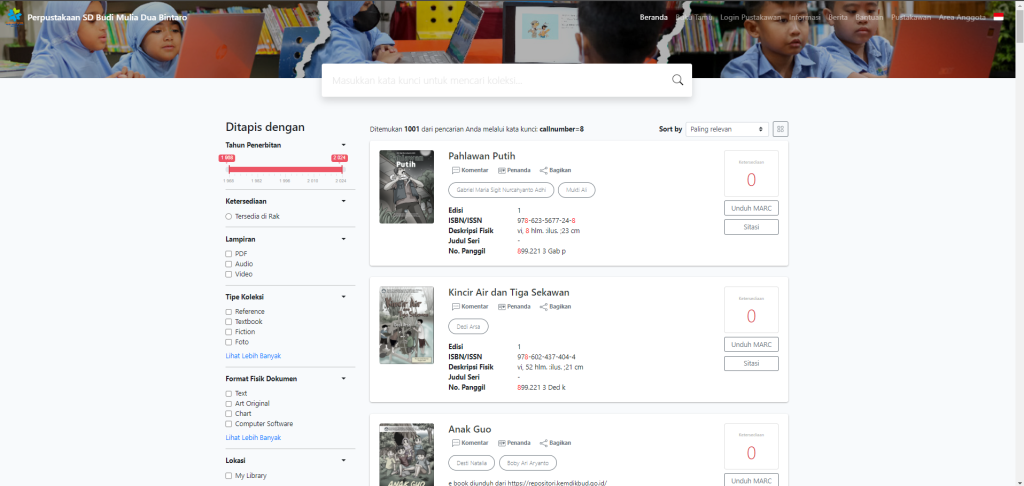
Task: Click Lihat Lebih Banyak under Tipe Koleksi
Action: (x=253, y=356)
